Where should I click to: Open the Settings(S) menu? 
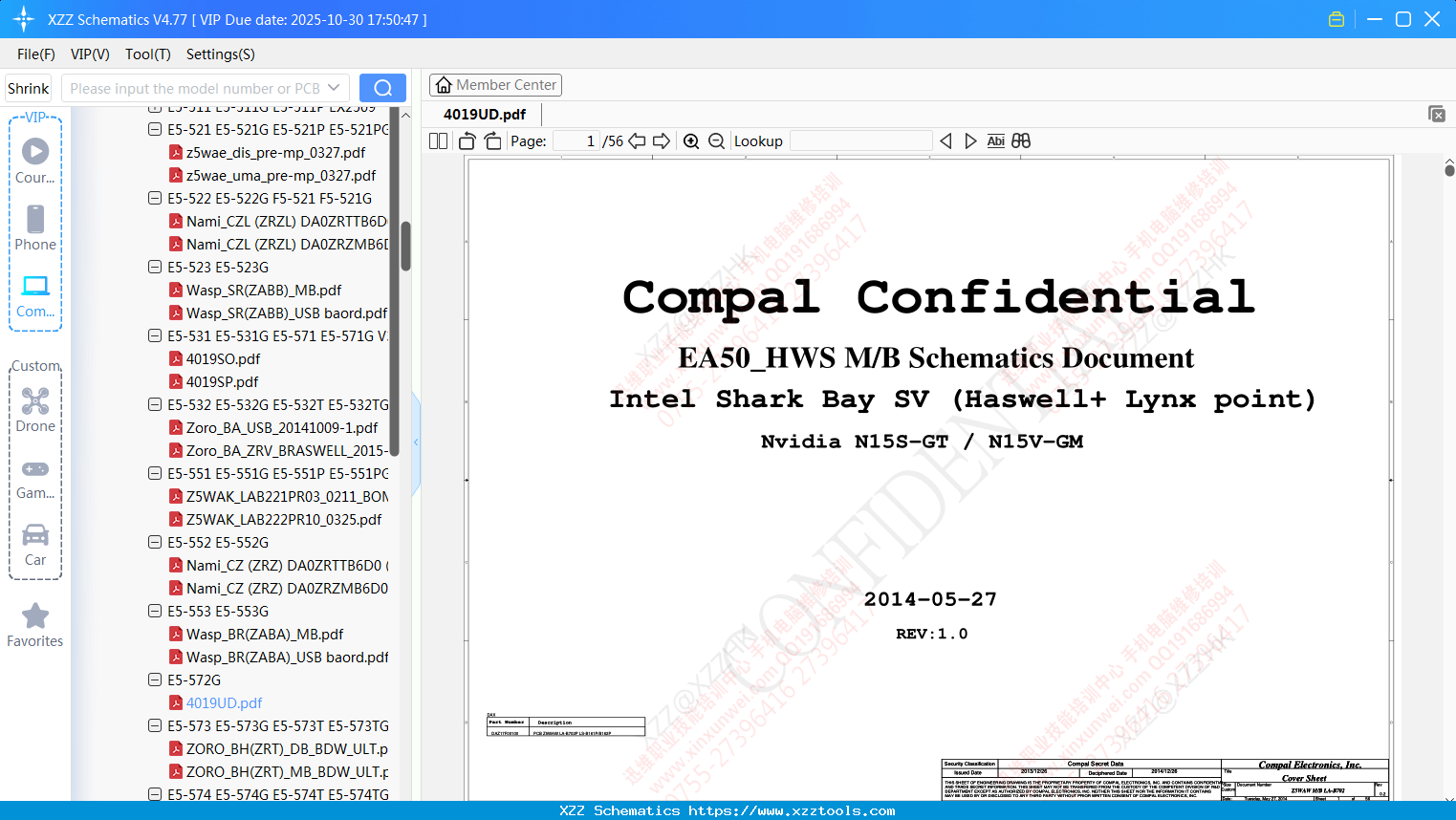[221, 54]
